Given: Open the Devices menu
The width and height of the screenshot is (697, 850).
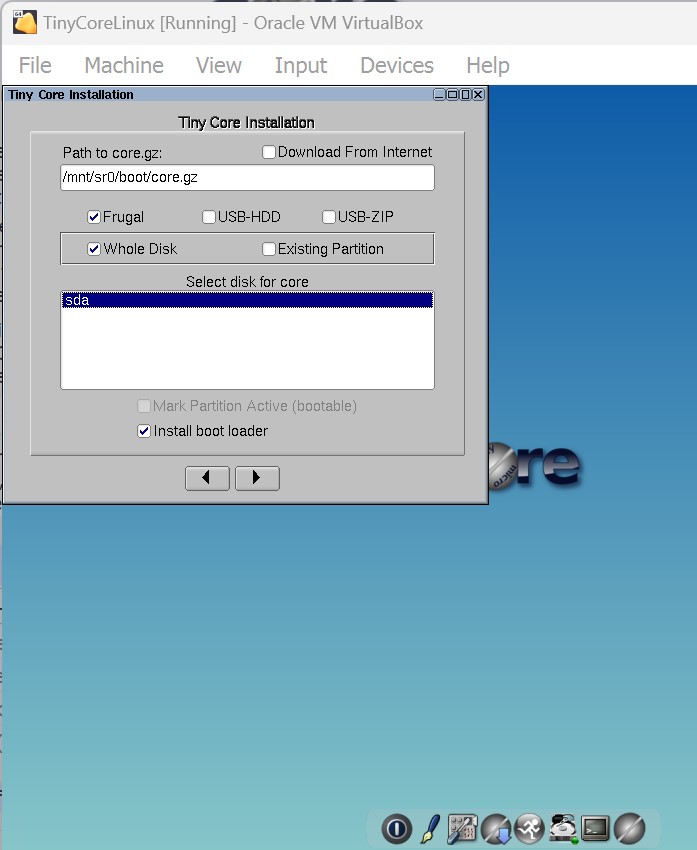Looking at the screenshot, I should pyautogui.click(x=397, y=65).
